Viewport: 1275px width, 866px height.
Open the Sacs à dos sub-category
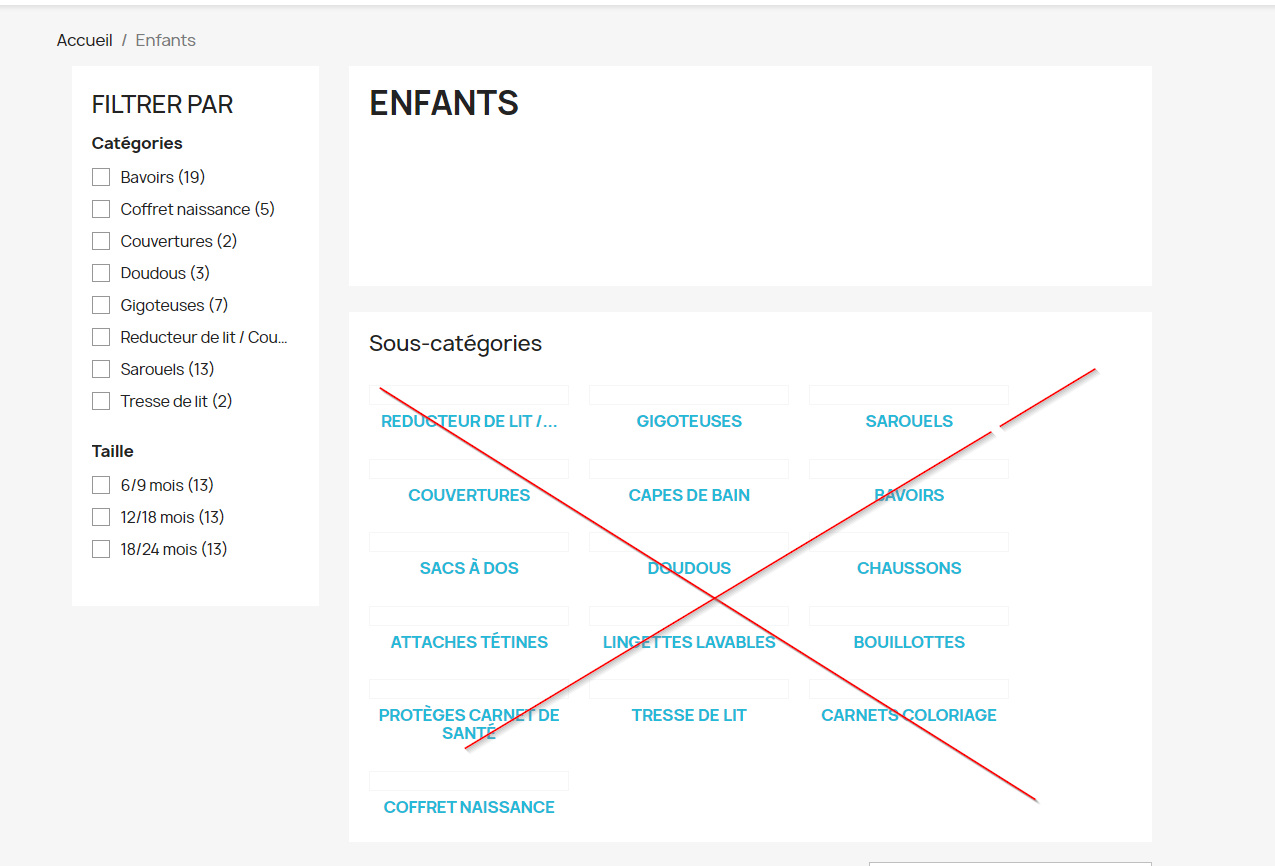[x=469, y=568]
